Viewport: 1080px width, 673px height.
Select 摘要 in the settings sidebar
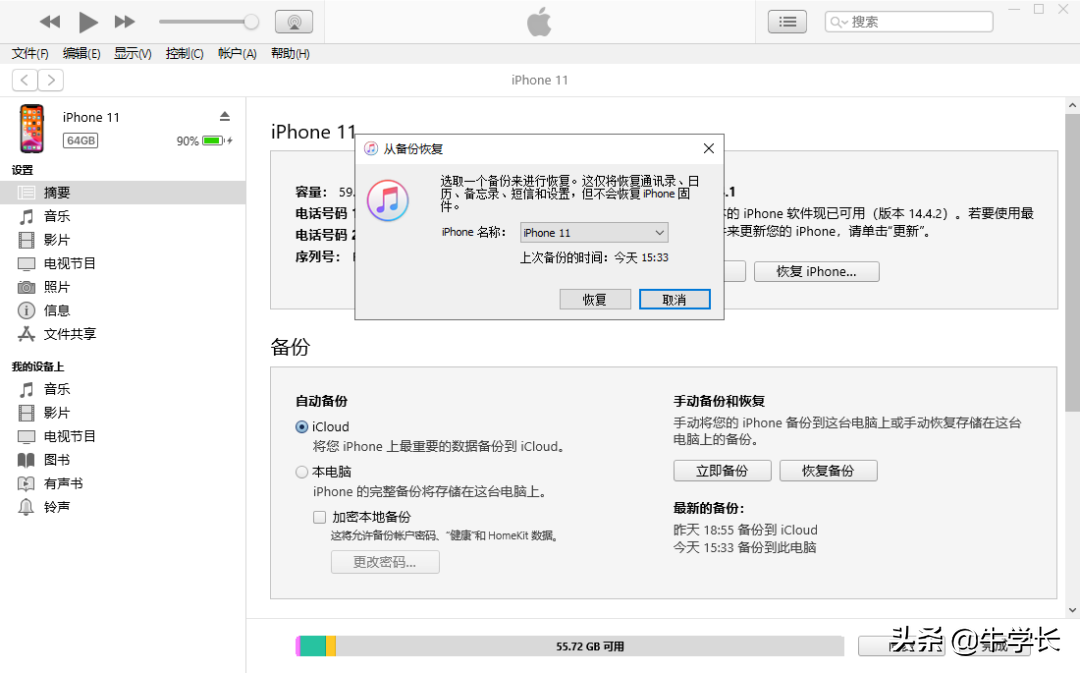tap(123, 193)
